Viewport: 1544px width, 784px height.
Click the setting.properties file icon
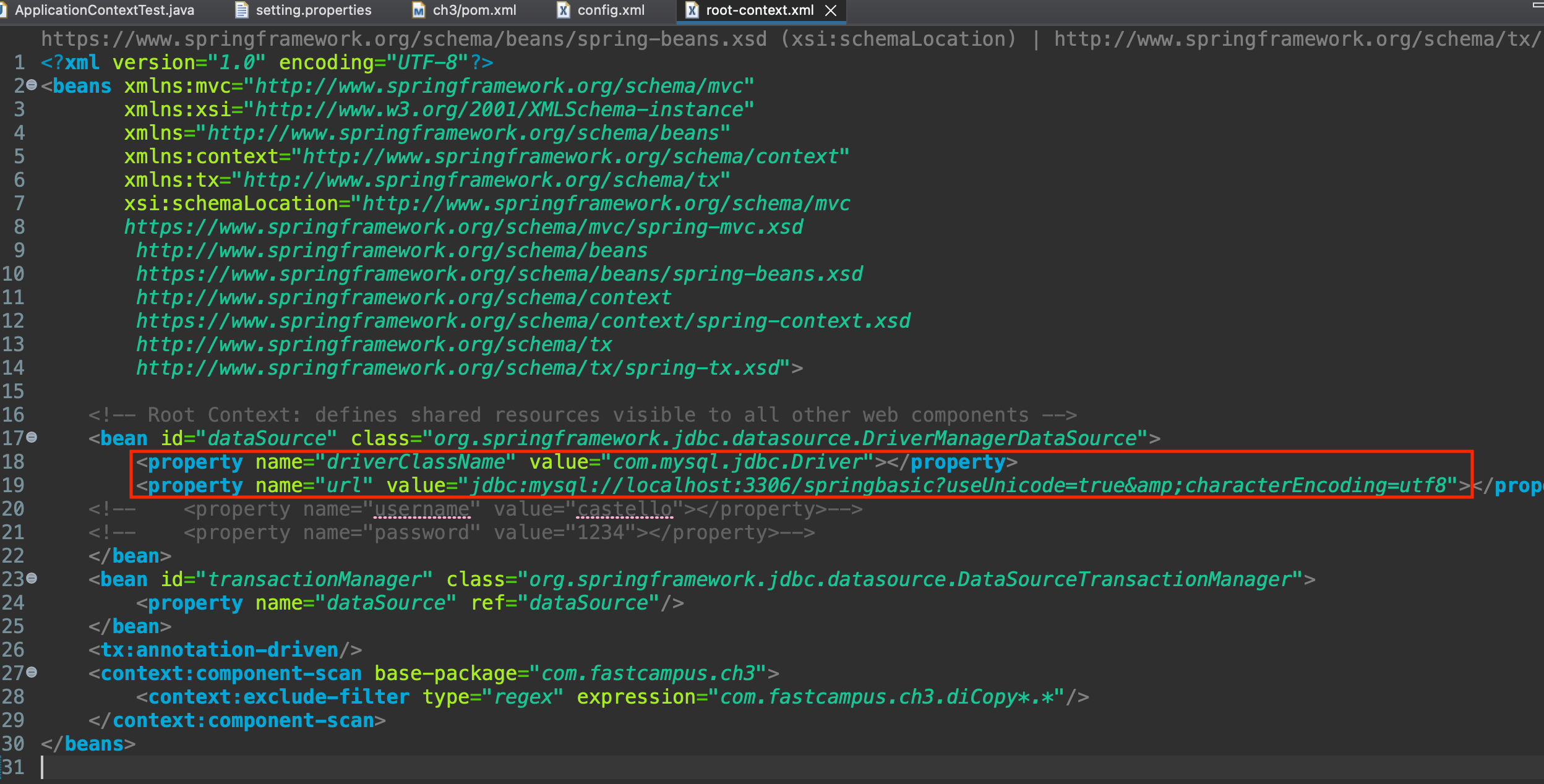pyautogui.click(x=242, y=10)
